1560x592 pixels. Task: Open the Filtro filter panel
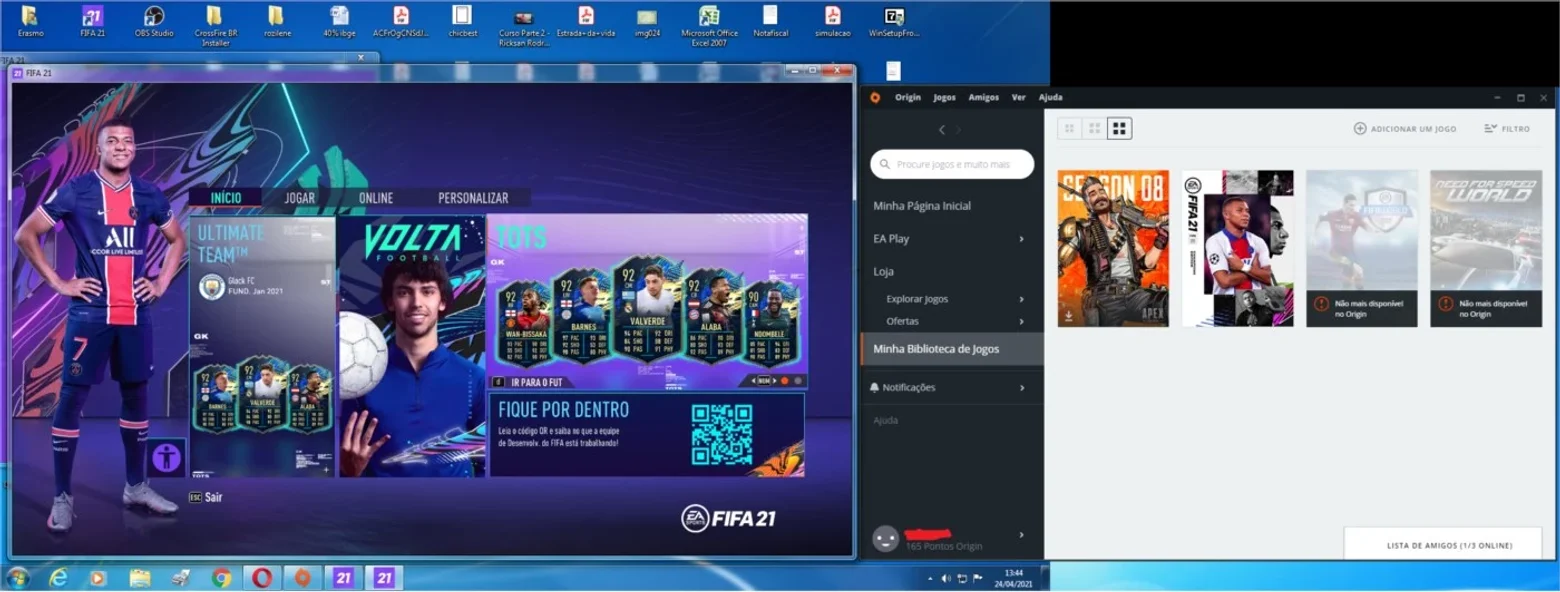1507,129
